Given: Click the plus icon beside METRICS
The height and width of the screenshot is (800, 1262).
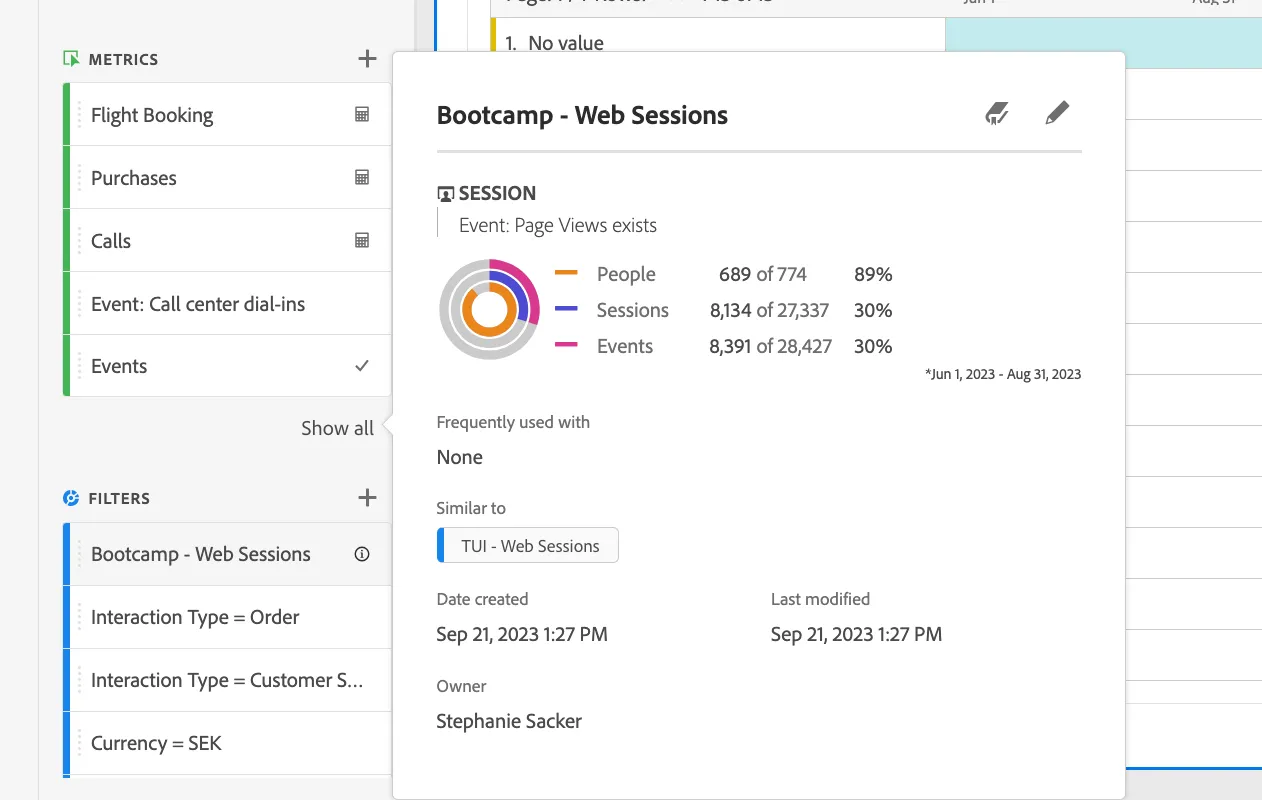Looking at the screenshot, I should 367,59.
